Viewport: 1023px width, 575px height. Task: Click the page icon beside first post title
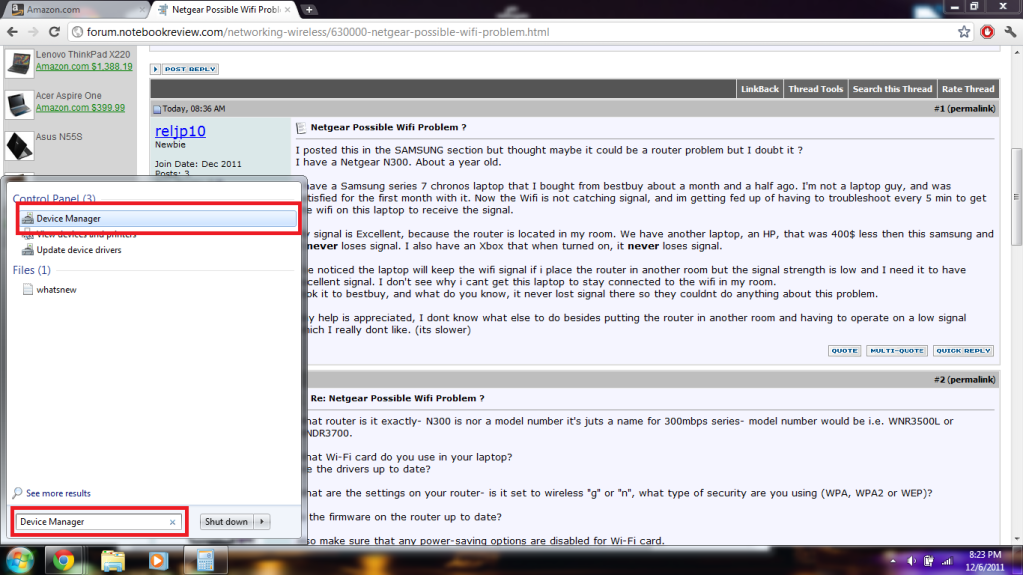tap(301, 128)
